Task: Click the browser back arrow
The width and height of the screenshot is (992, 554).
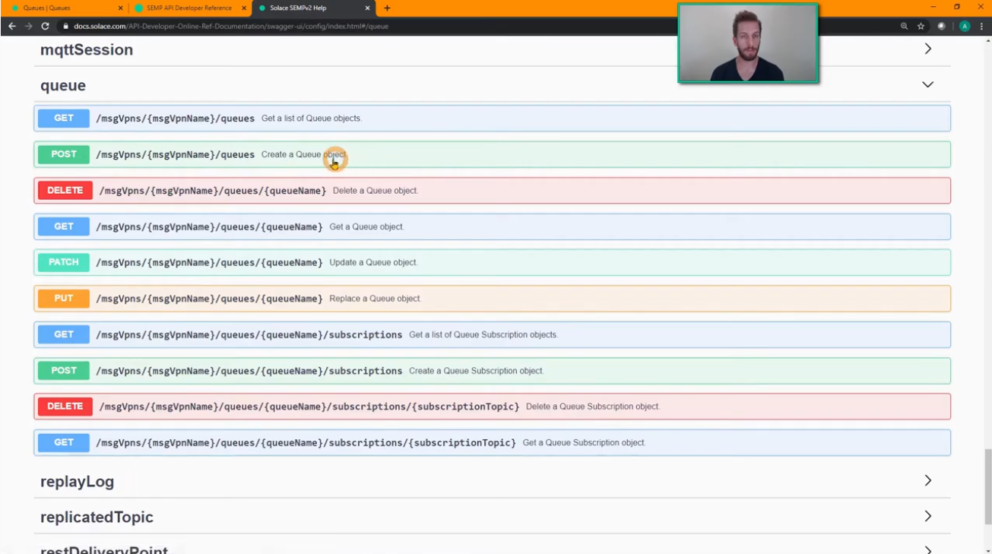Action: [x=11, y=26]
